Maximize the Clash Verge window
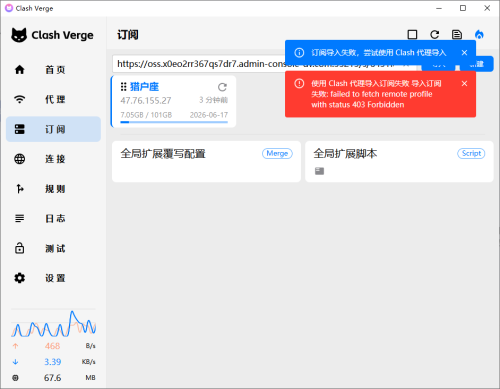Screen dimensions: 500x389 coord(463,8)
